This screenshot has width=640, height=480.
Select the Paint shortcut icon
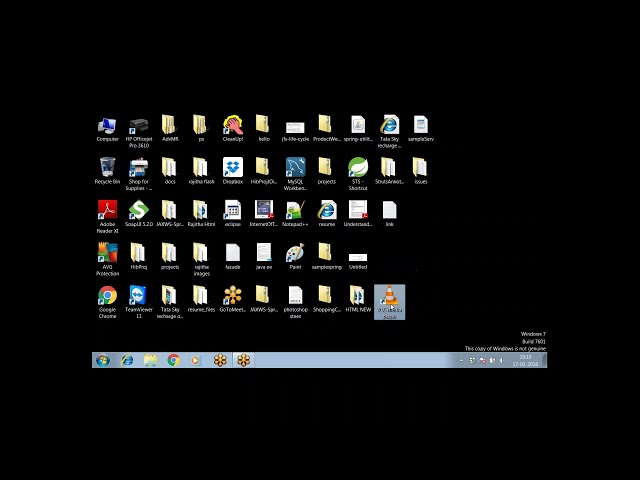pyautogui.click(x=295, y=257)
